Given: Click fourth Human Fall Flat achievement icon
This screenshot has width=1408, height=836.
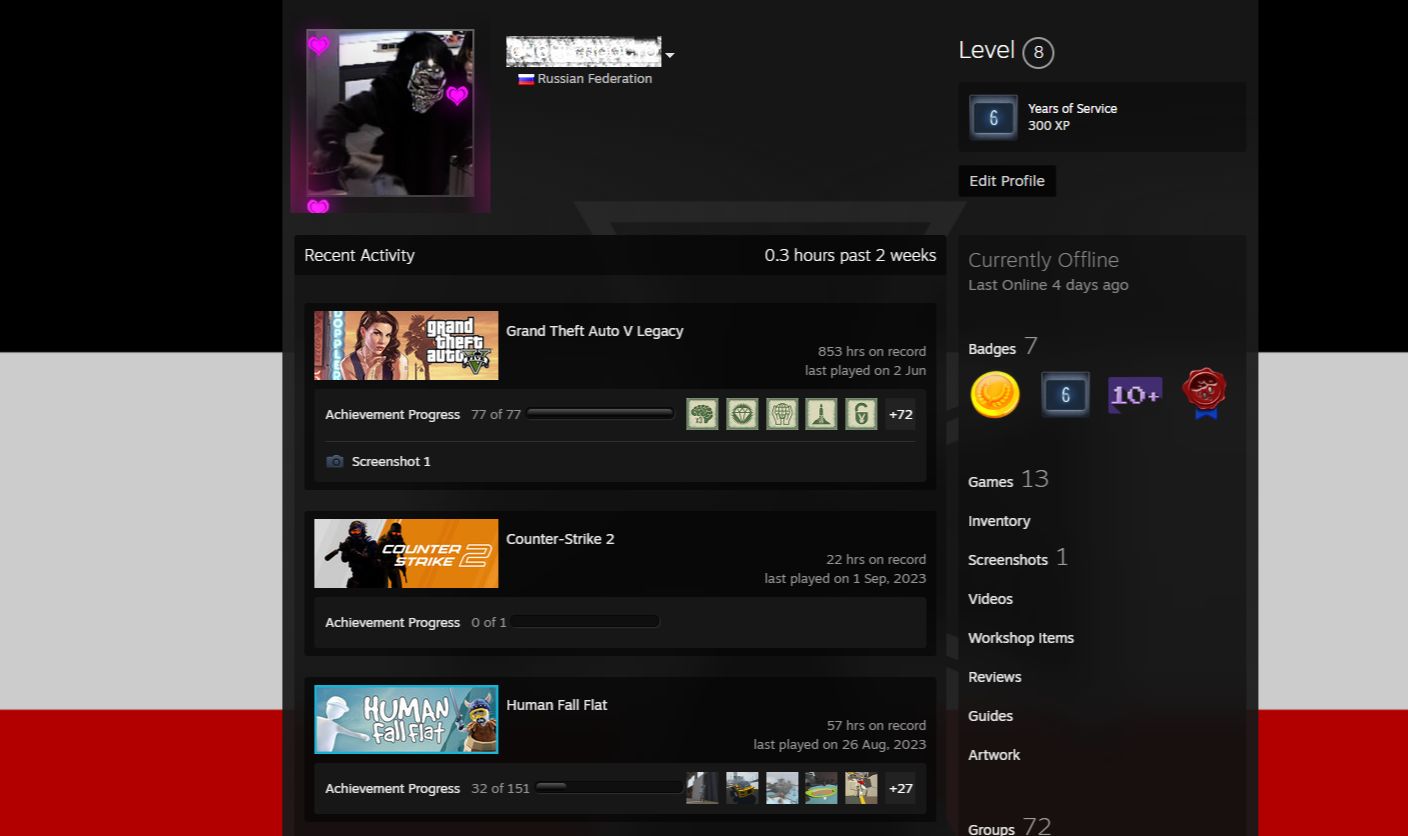Looking at the screenshot, I should 821,788.
